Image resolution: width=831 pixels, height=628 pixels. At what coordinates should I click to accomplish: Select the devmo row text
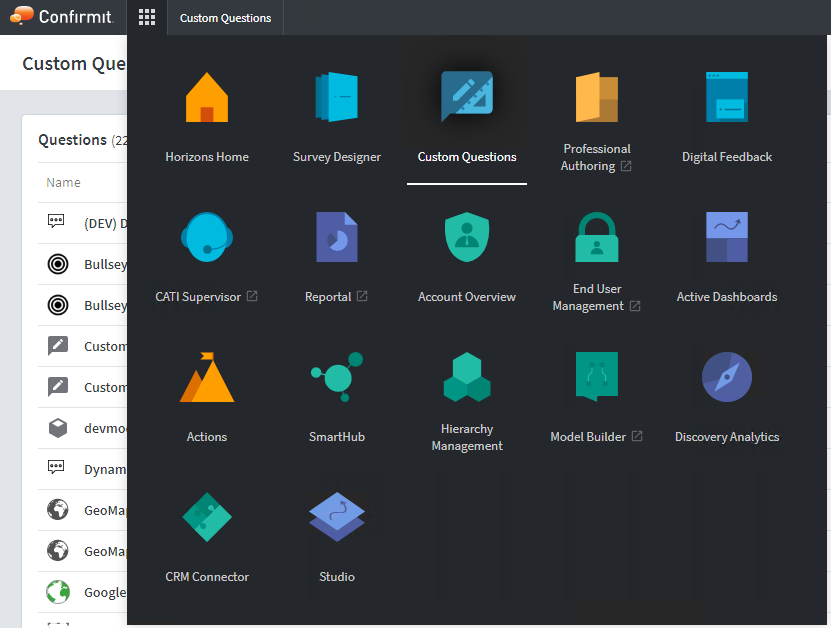(x=105, y=428)
